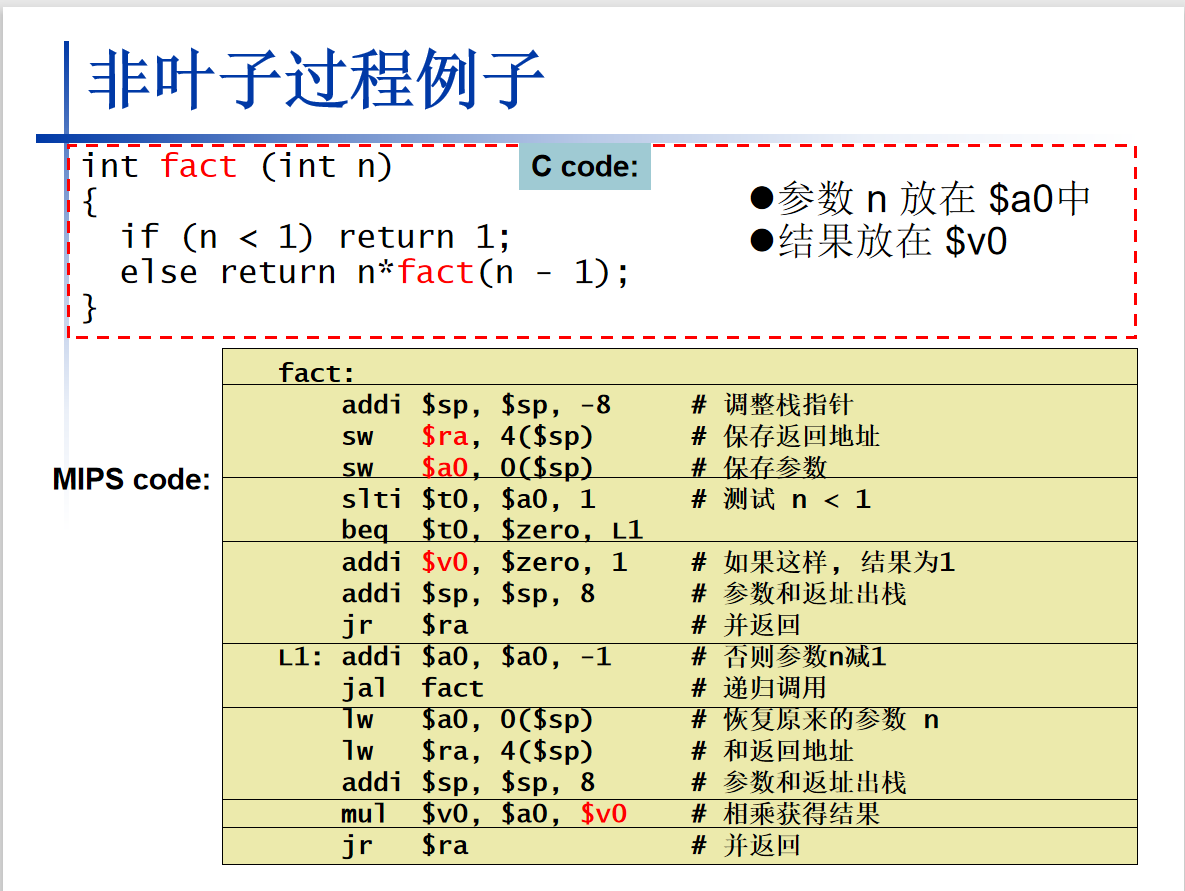Click instruction 'lw $ra, 4($sp)'
This screenshot has height=891, width=1185.
(x=467, y=751)
